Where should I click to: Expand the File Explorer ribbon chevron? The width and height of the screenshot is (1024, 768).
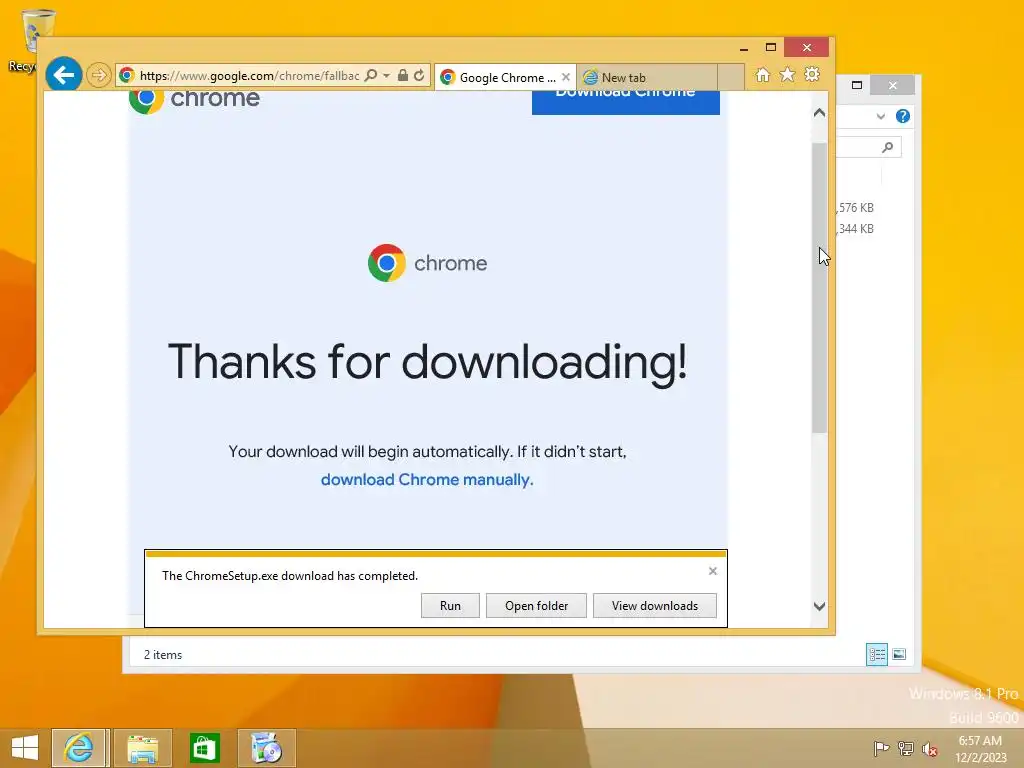880,116
